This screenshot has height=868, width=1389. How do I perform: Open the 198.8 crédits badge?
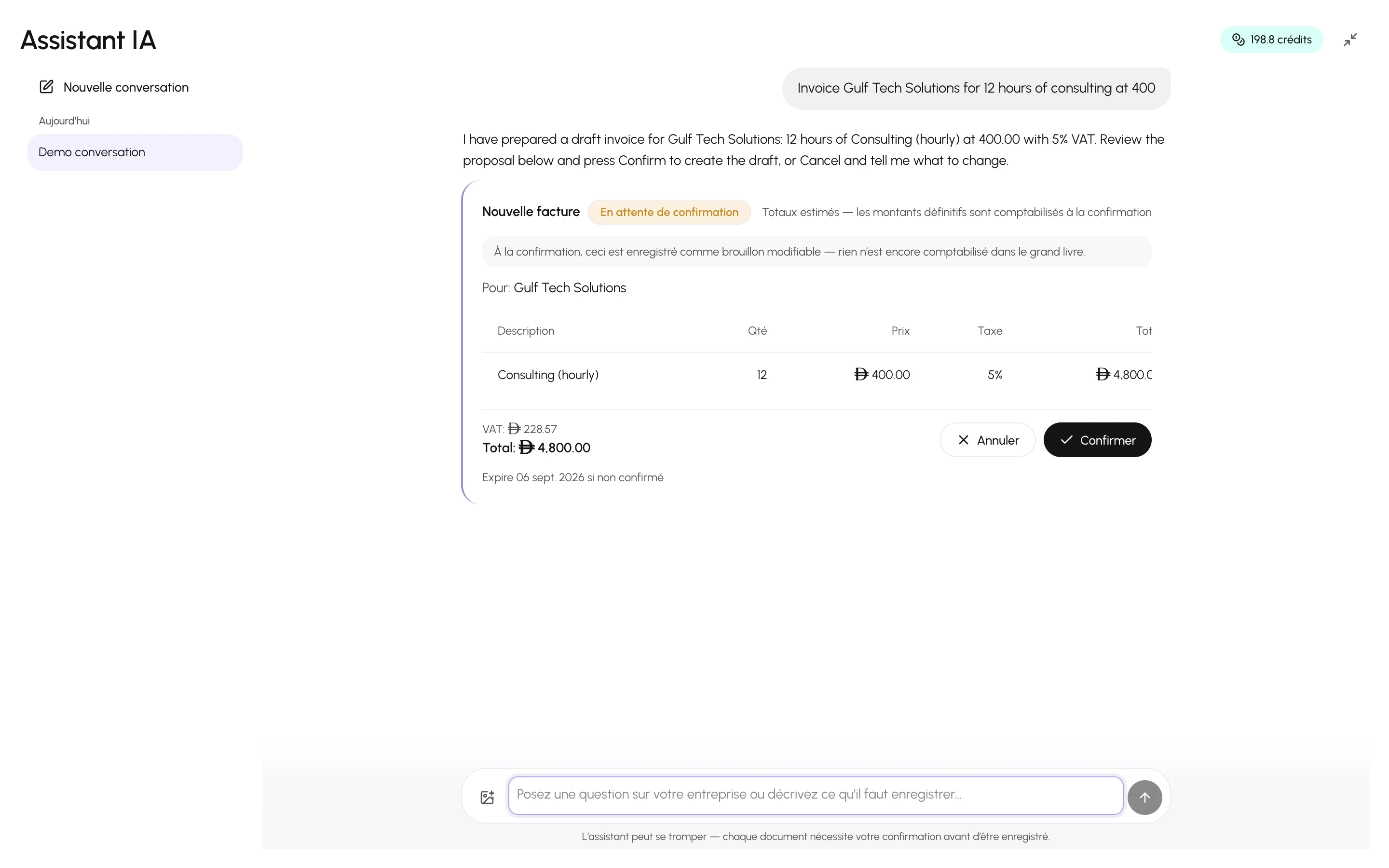1271,40
